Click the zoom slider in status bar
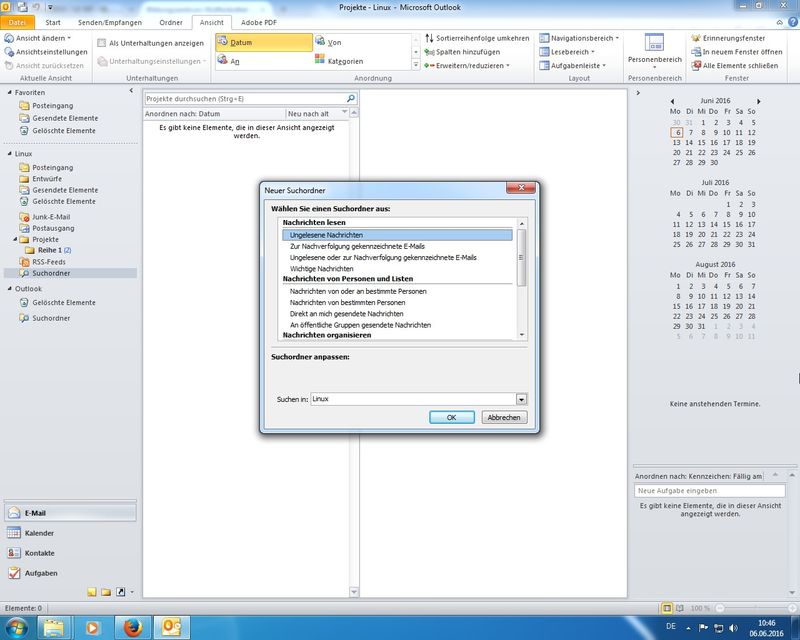Viewport: 800px width, 640px height. click(x=755, y=608)
